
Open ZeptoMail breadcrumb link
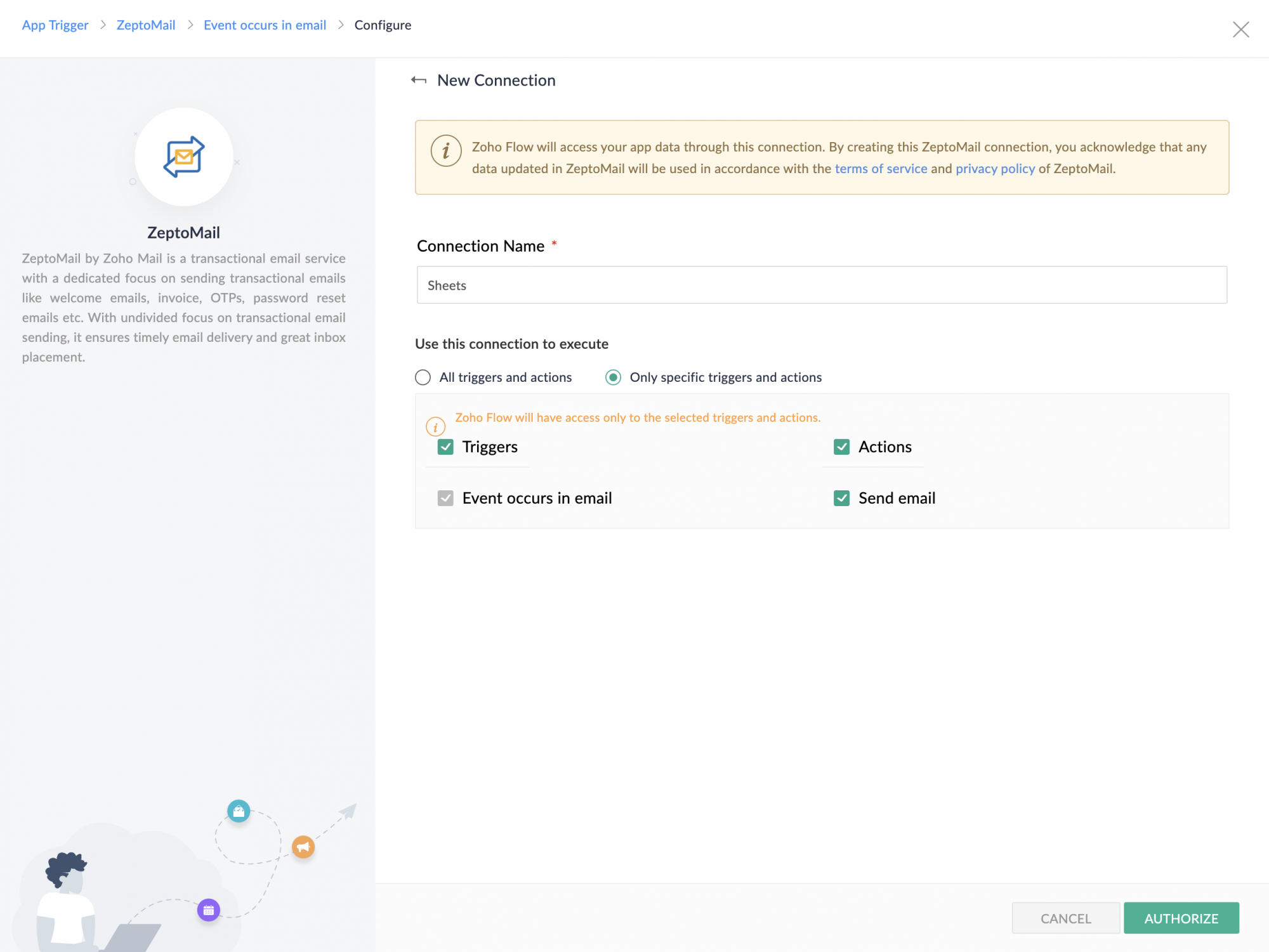click(x=146, y=25)
